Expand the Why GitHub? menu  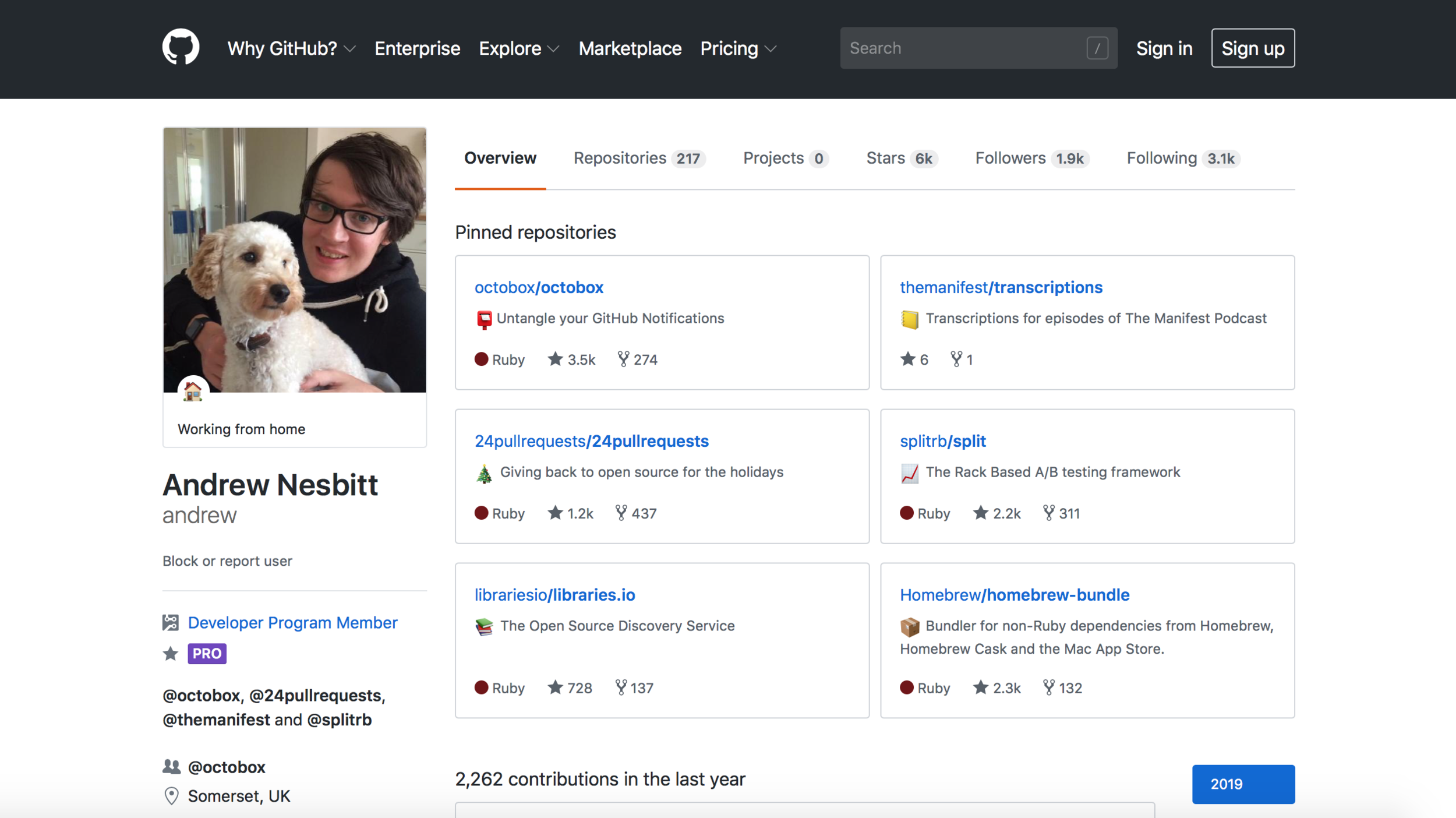tap(291, 48)
